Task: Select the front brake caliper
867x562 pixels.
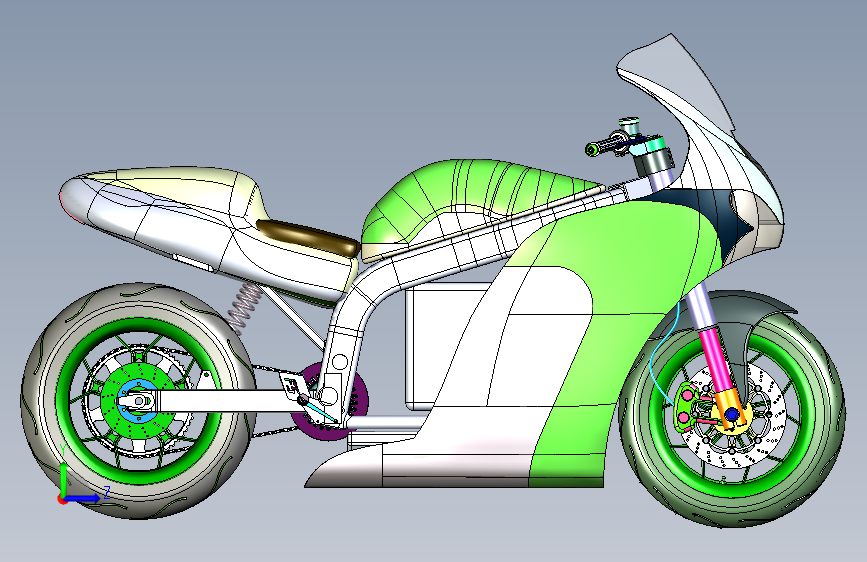Action: coord(686,407)
